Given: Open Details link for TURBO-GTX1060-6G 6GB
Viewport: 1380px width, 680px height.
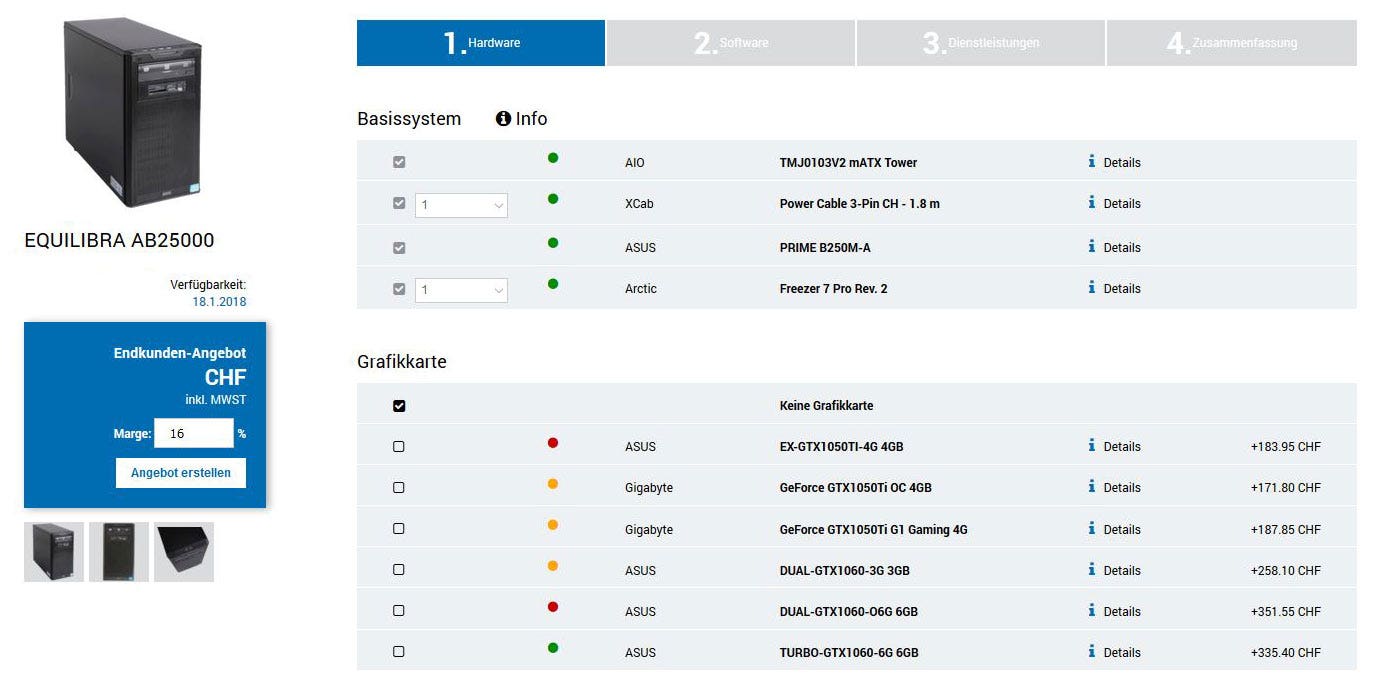Looking at the screenshot, I should (1122, 652).
